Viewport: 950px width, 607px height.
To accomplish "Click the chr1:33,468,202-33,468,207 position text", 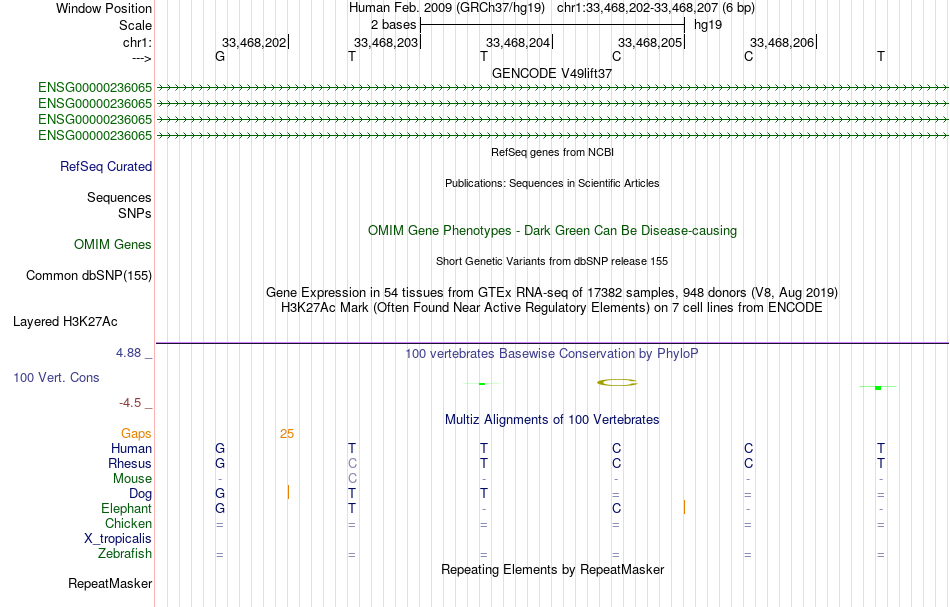I will [x=656, y=8].
